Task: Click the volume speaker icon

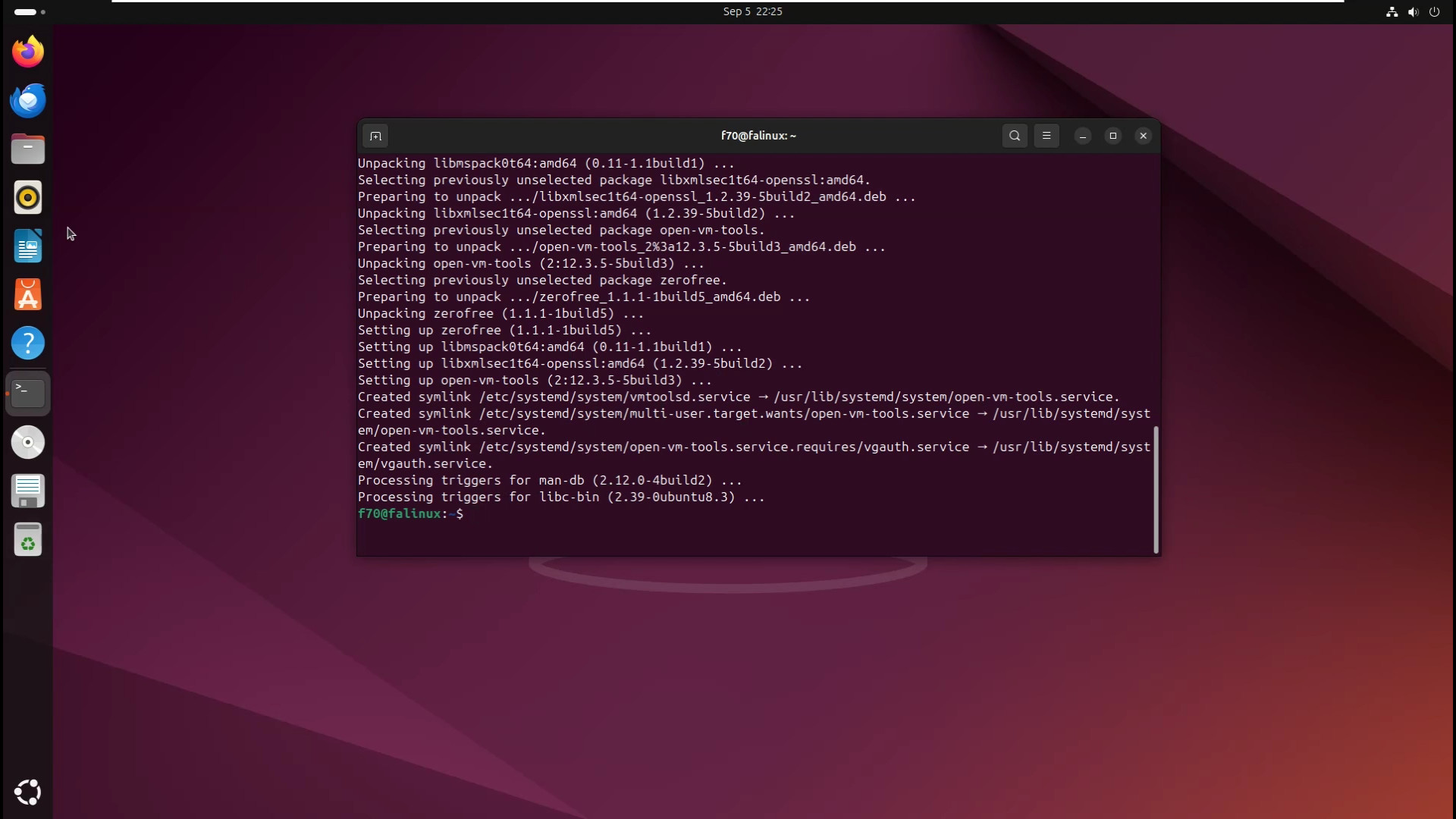Action: (1413, 12)
